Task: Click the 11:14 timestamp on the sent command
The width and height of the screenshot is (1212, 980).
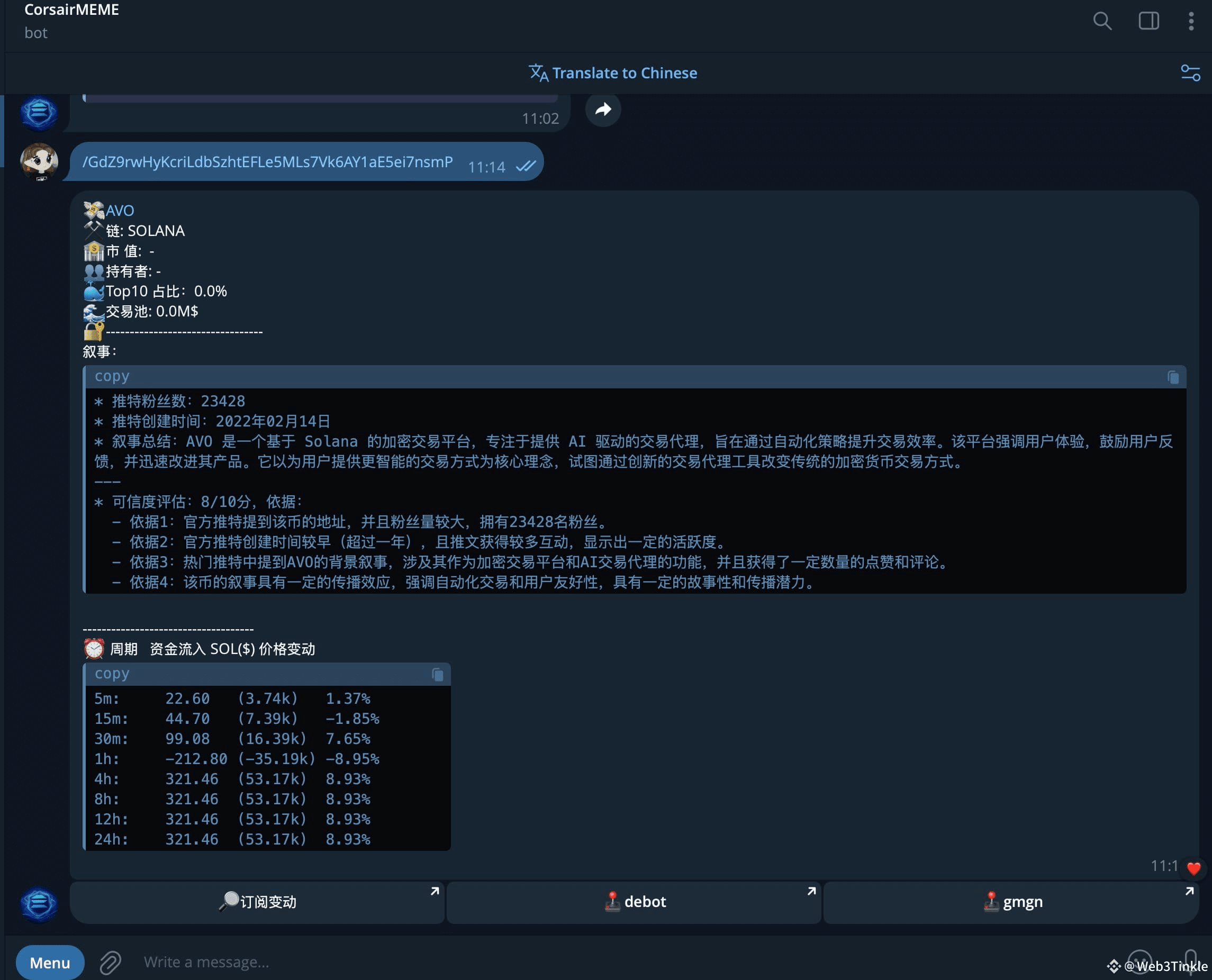Action: tap(486, 167)
